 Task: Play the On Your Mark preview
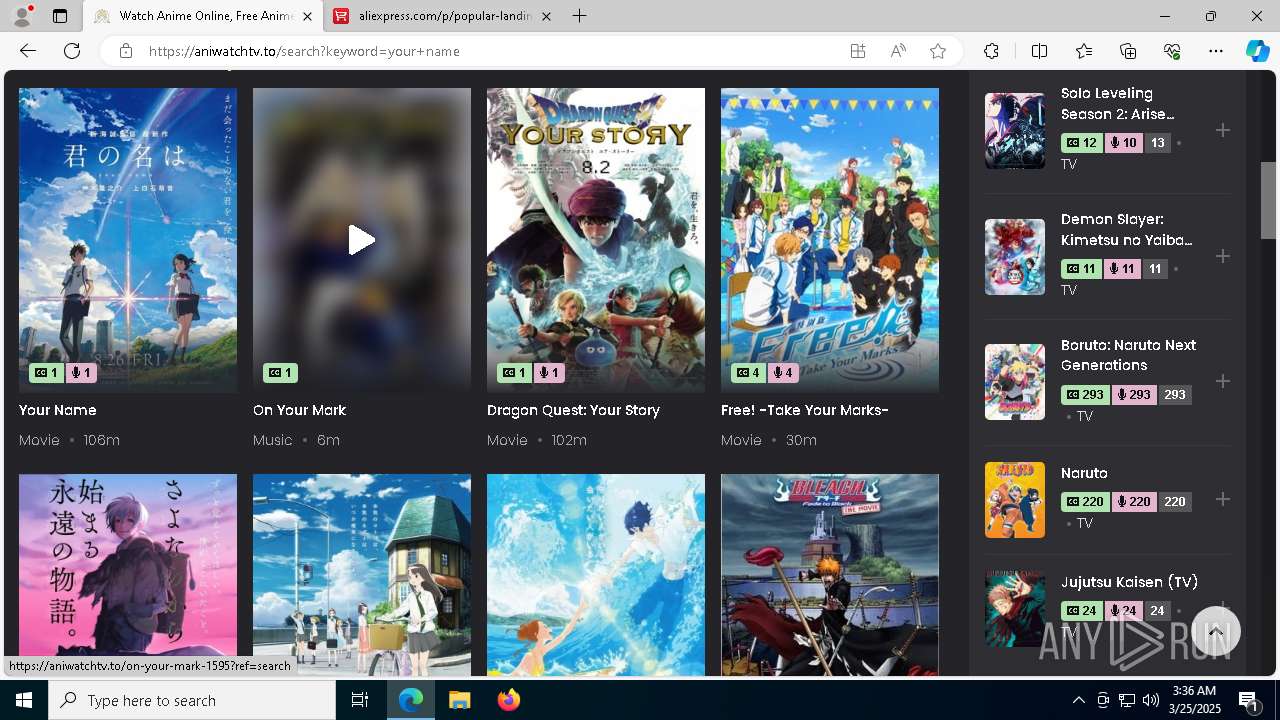click(x=361, y=240)
